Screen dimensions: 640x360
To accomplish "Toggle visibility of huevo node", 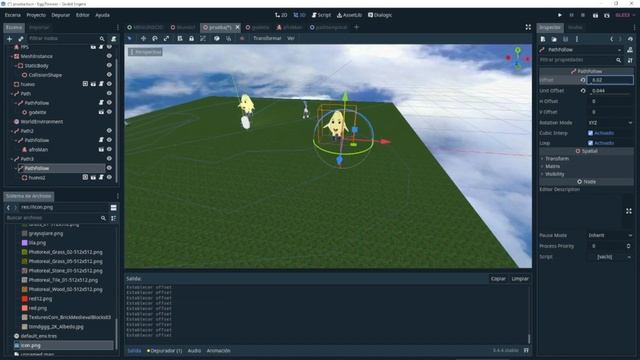I will pyautogui.click(x=109, y=84).
